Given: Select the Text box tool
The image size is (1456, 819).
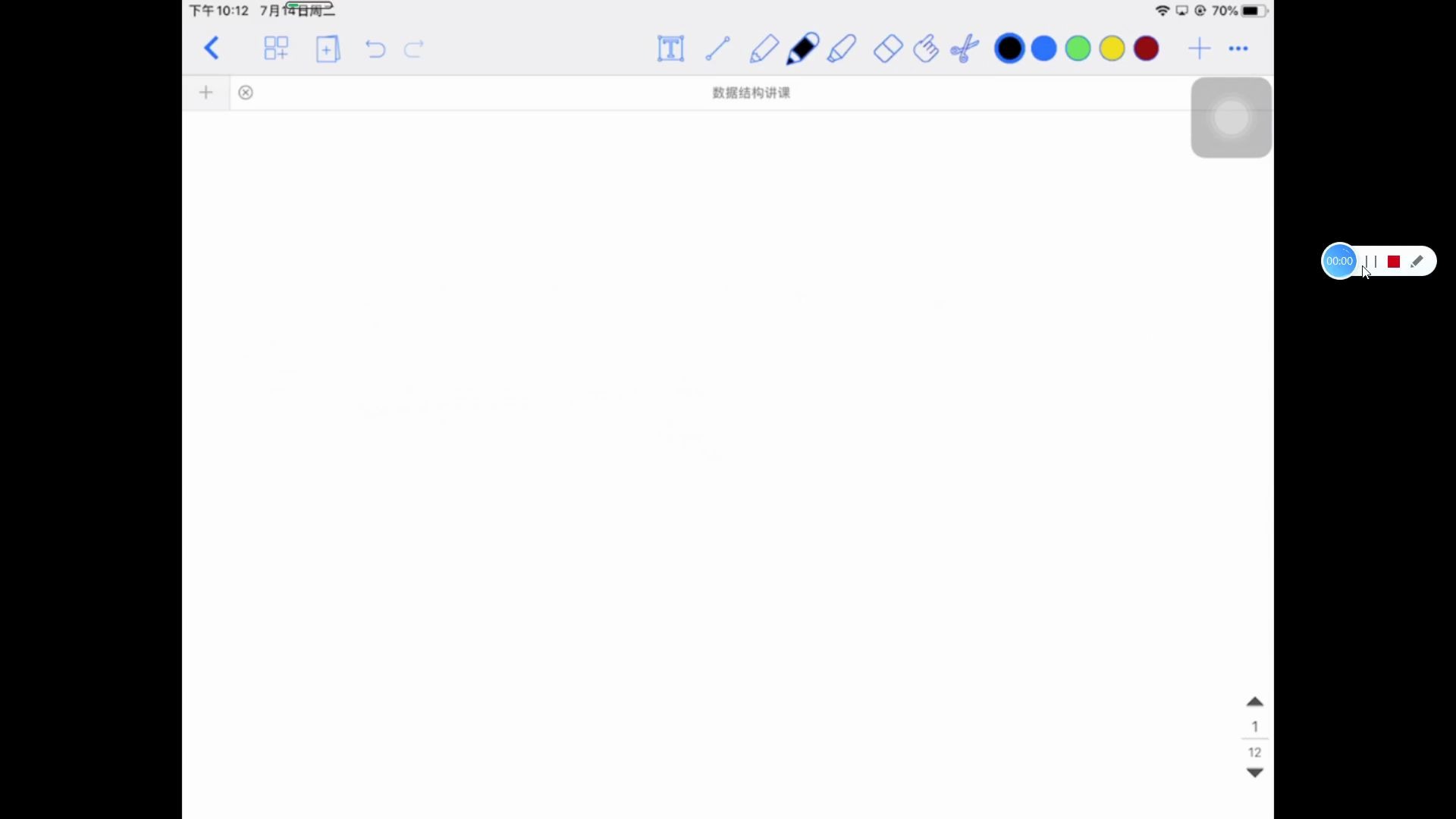Looking at the screenshot, I should (x=670, y=49).
